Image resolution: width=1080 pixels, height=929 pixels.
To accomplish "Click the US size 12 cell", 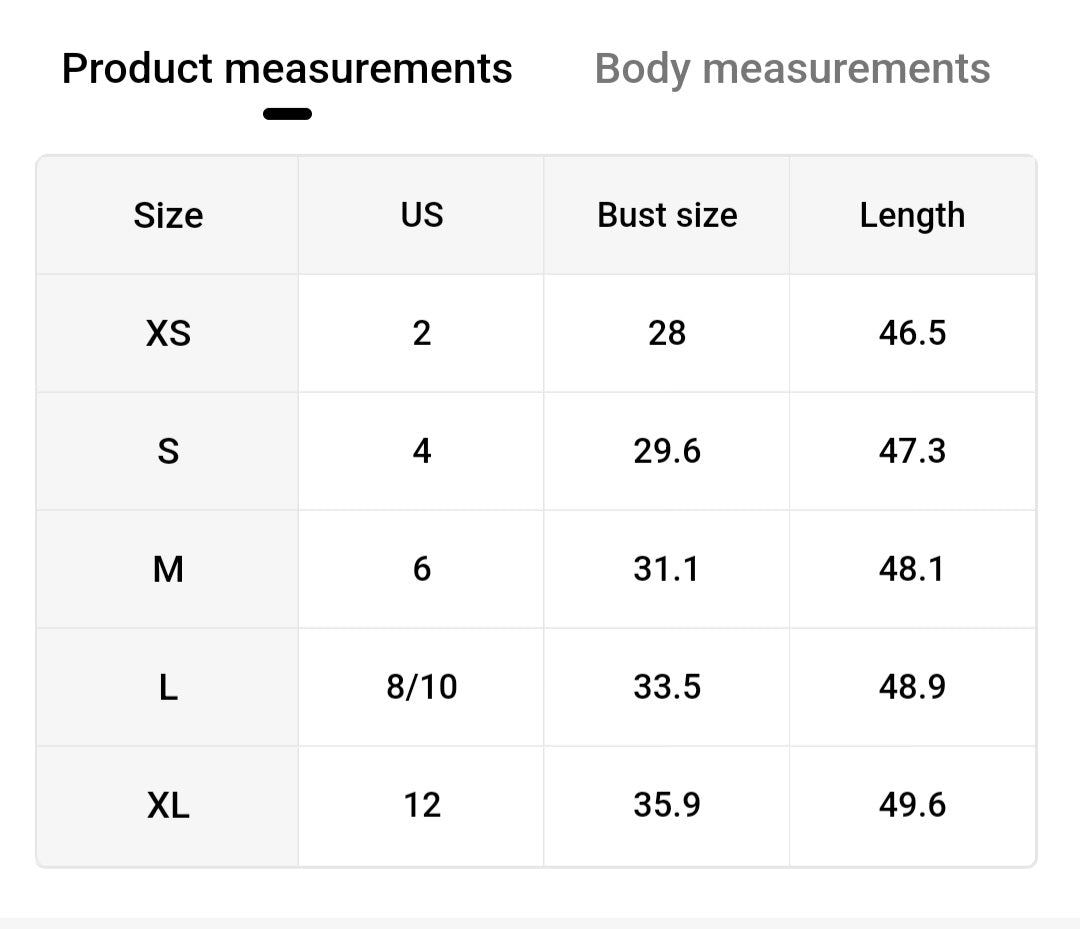I will click(421, 805).
